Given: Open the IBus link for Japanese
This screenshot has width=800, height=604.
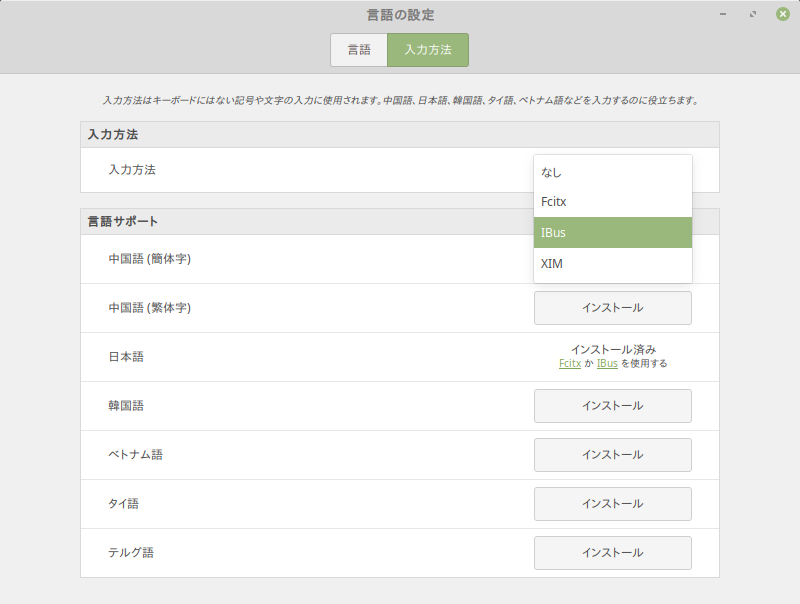Looking at the screenshot, I should 606,365.
